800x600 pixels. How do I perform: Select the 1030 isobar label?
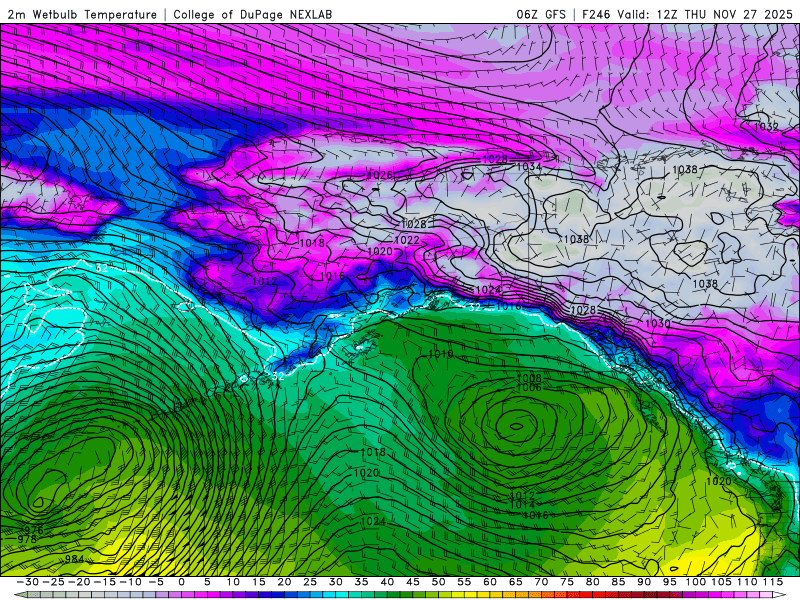coord(658,323)
